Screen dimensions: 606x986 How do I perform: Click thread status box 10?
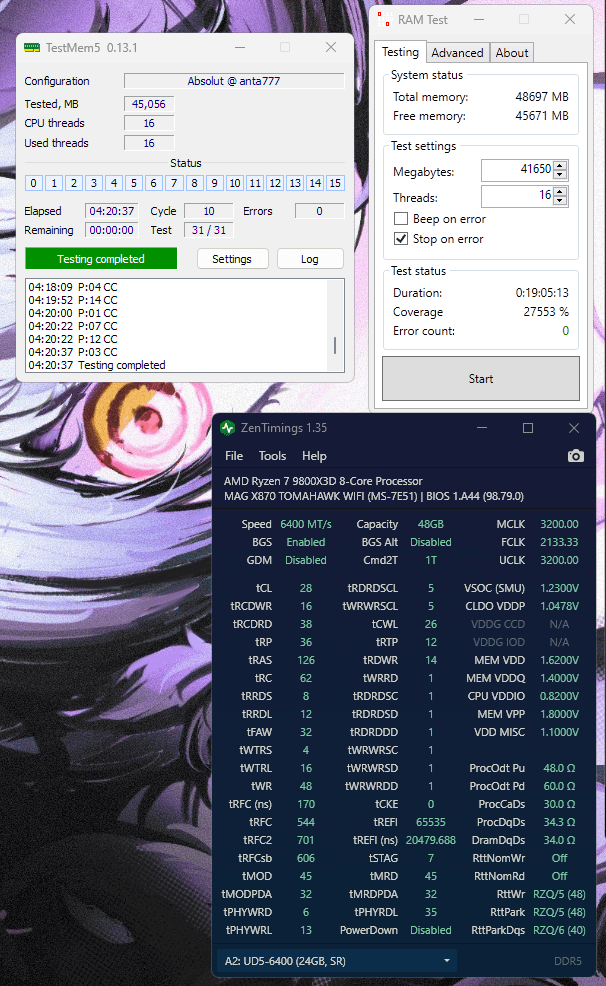[235, 183]
